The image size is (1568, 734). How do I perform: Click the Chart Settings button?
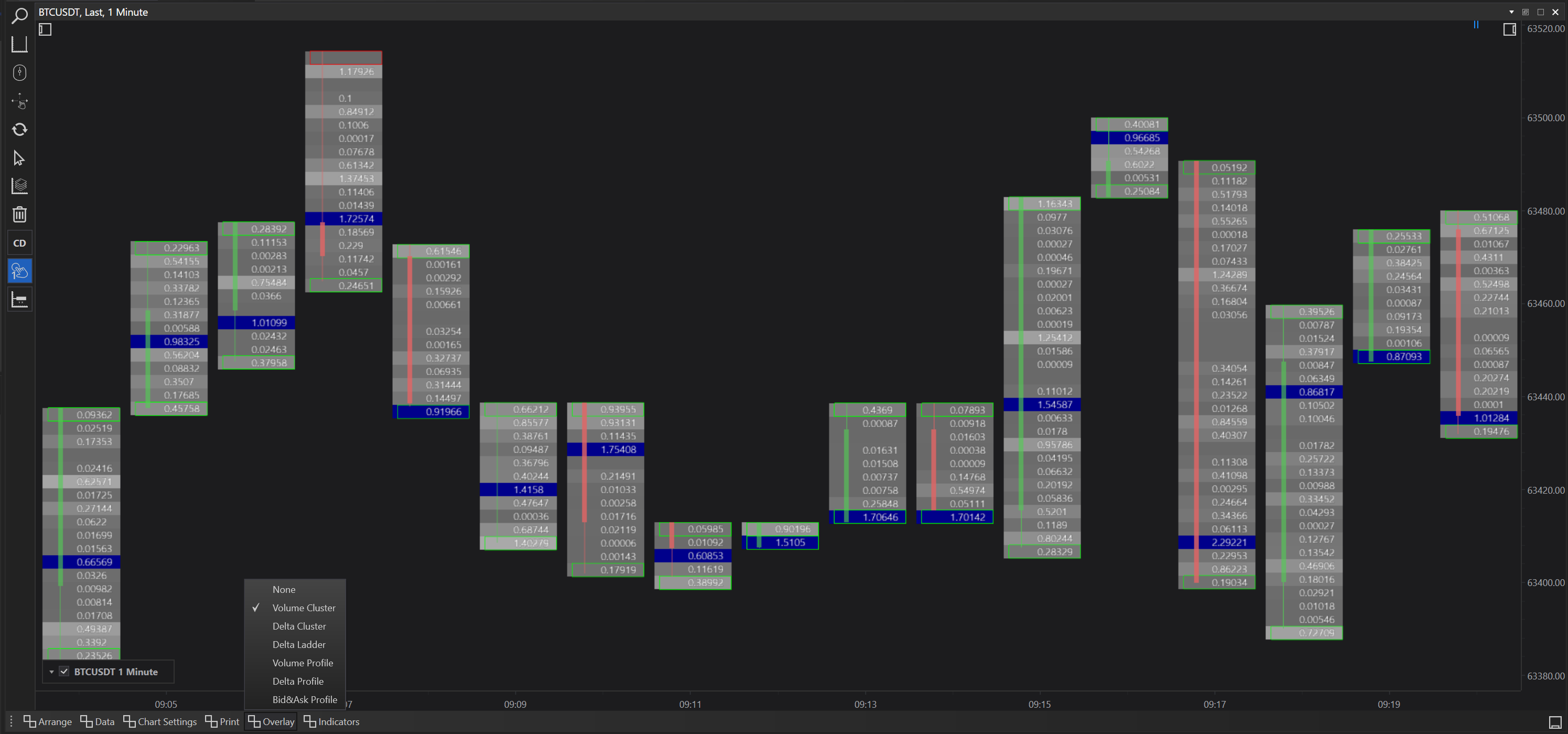[x=160, y=721]
